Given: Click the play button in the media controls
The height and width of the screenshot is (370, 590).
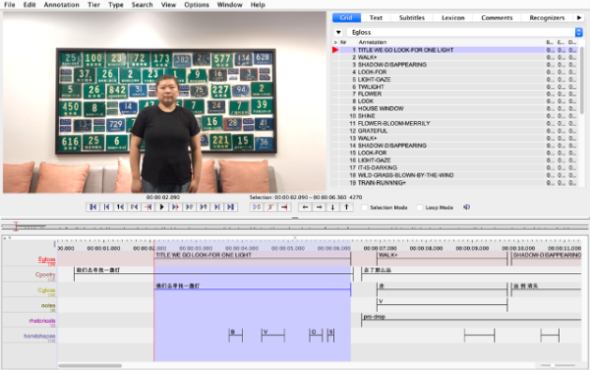Looking at the screenshot, I should tap(162, 207).
